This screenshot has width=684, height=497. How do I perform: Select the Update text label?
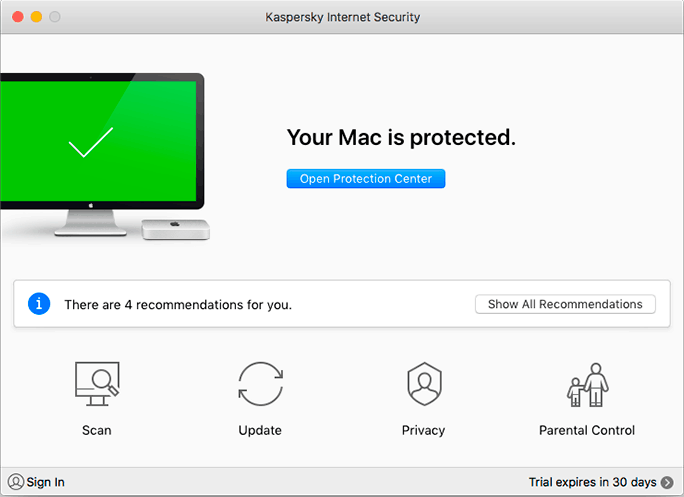coord(260,430)
